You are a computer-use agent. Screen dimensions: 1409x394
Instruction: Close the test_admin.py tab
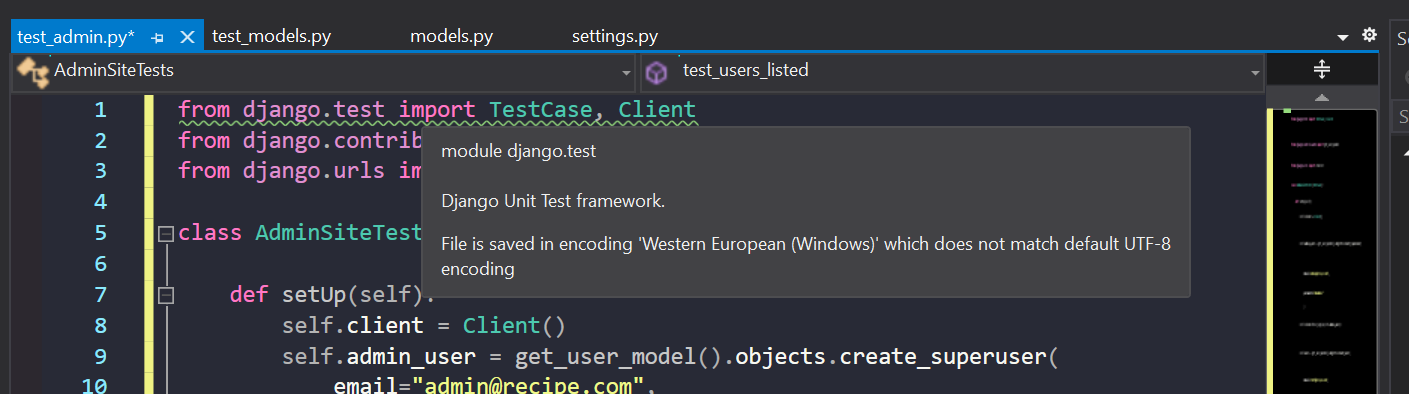[x=187, y=37]
